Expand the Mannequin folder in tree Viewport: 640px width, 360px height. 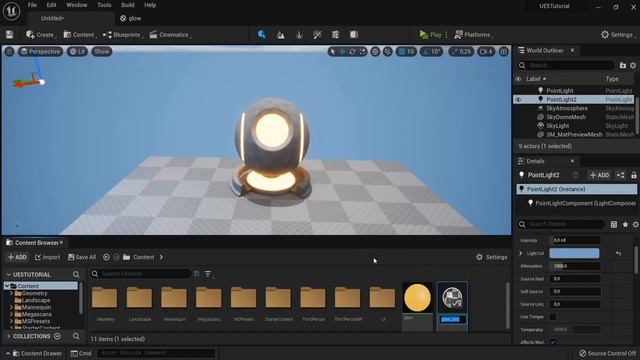coord(11,307)
